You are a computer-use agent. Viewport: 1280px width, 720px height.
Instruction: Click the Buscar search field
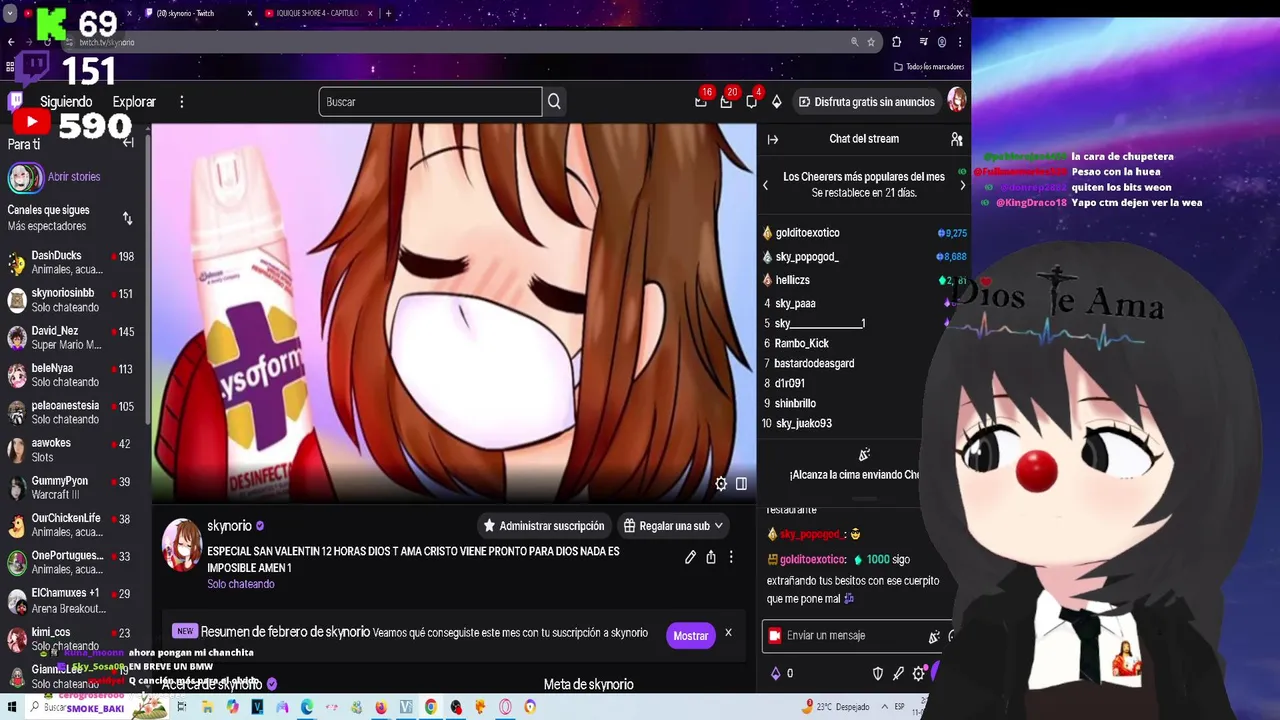tap(430, 102)
